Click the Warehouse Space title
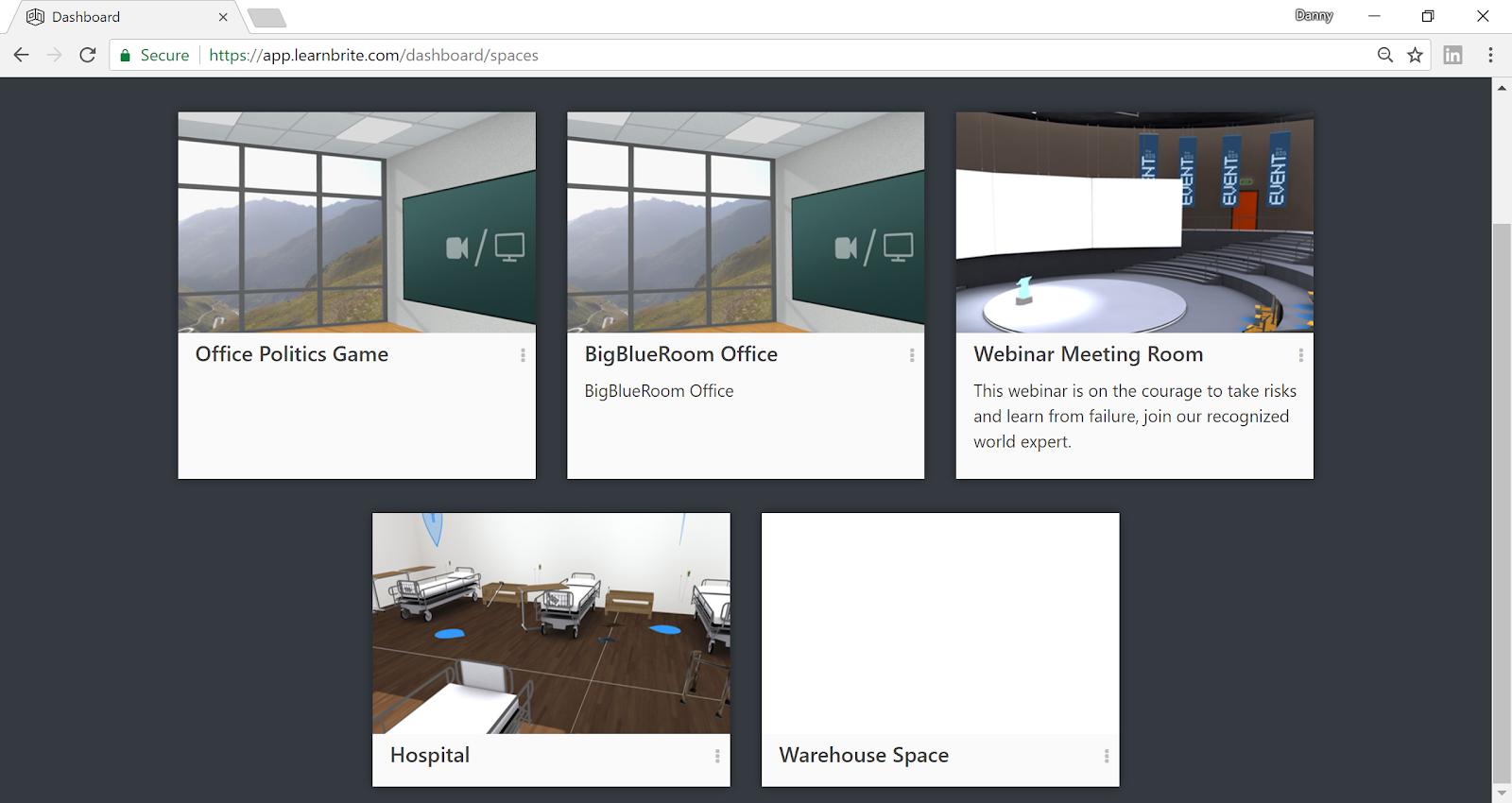The width and height of the screenshot is (1512, 803). 864,755
